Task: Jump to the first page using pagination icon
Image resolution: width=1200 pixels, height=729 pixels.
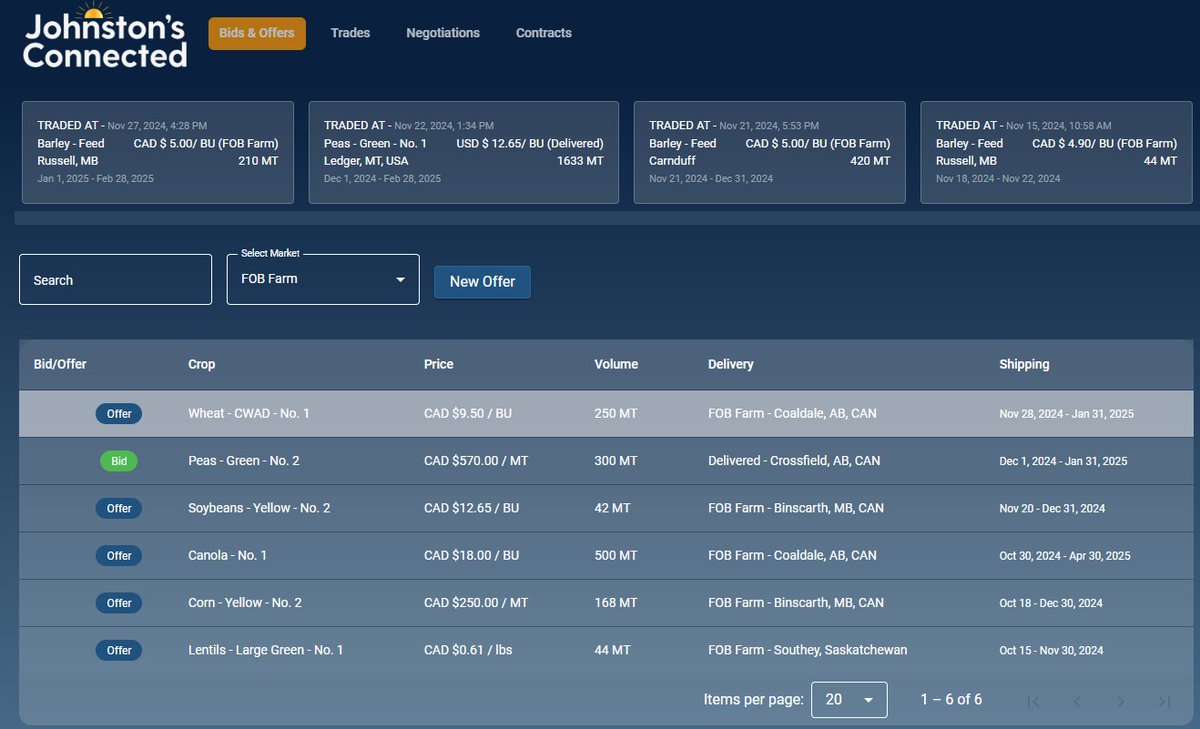Action: [x=1033, y=700]
